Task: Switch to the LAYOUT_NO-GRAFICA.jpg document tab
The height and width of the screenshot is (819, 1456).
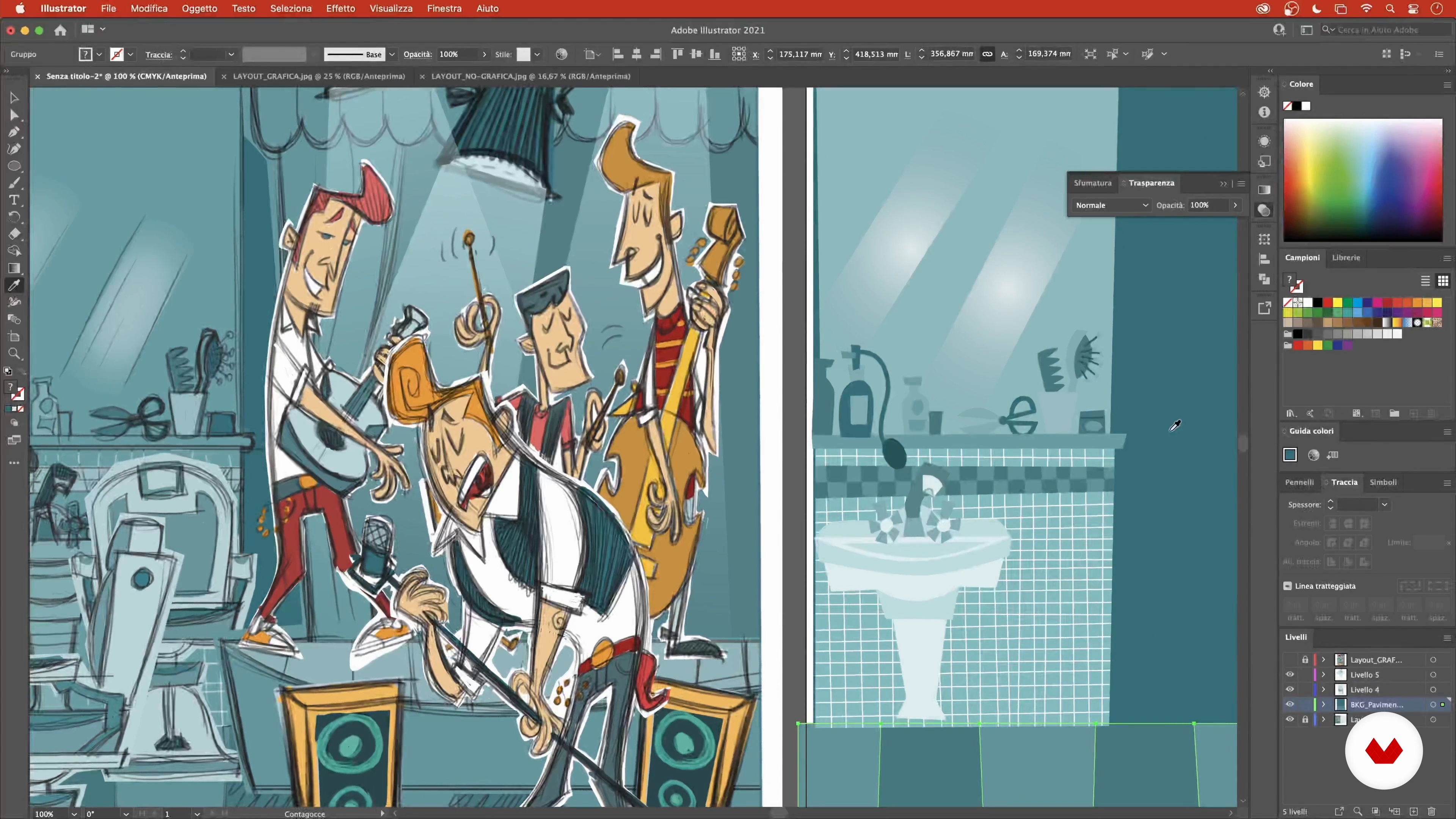Action: (x=531, y=76)
